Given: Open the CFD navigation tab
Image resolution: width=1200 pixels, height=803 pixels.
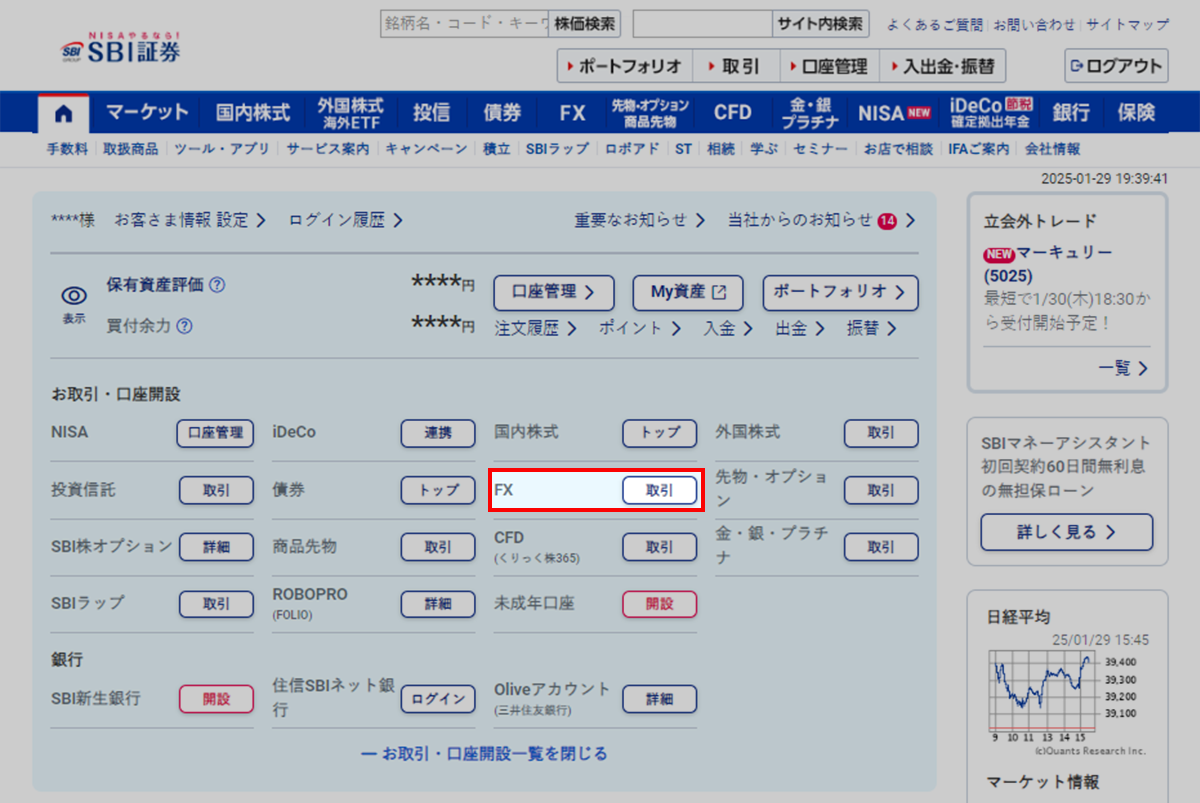Looking at the screenshot, I should point(732,113).
